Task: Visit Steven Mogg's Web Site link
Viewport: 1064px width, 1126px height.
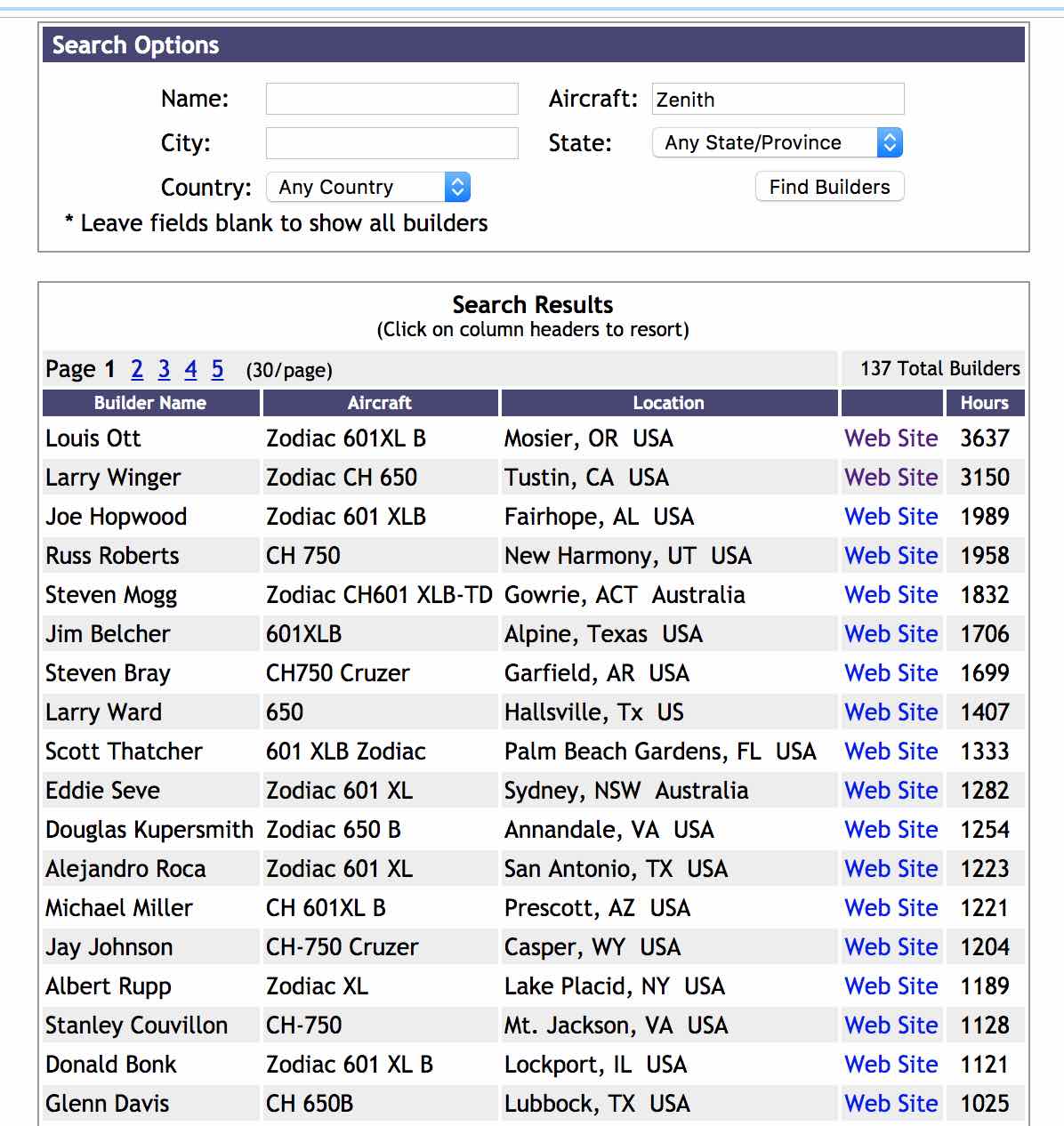Action: click(891, 595)
